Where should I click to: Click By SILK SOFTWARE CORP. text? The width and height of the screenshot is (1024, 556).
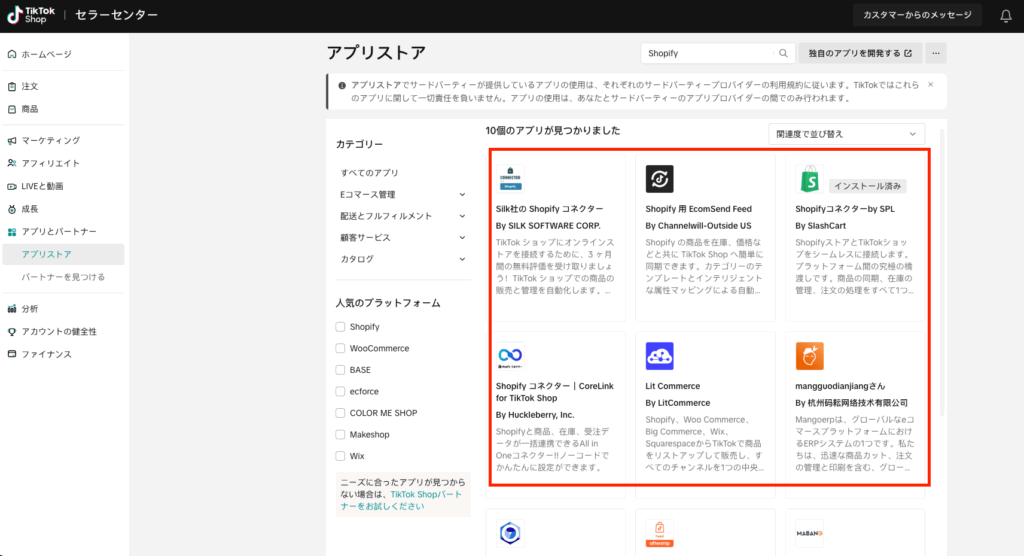[548, 226]
